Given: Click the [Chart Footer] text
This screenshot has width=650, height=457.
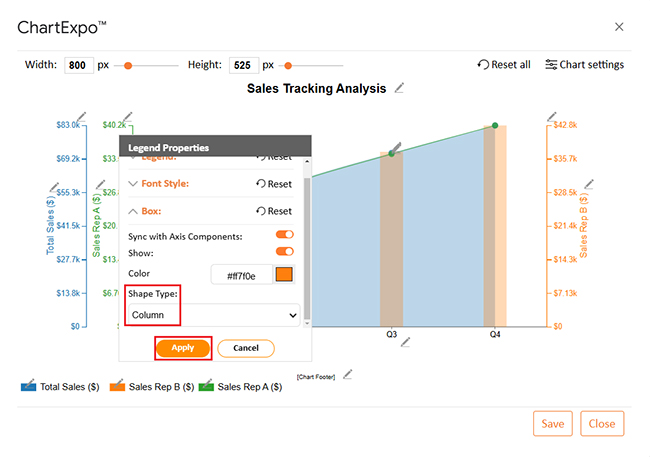Looking at the screenshot, I should click(x=316, y=377).
